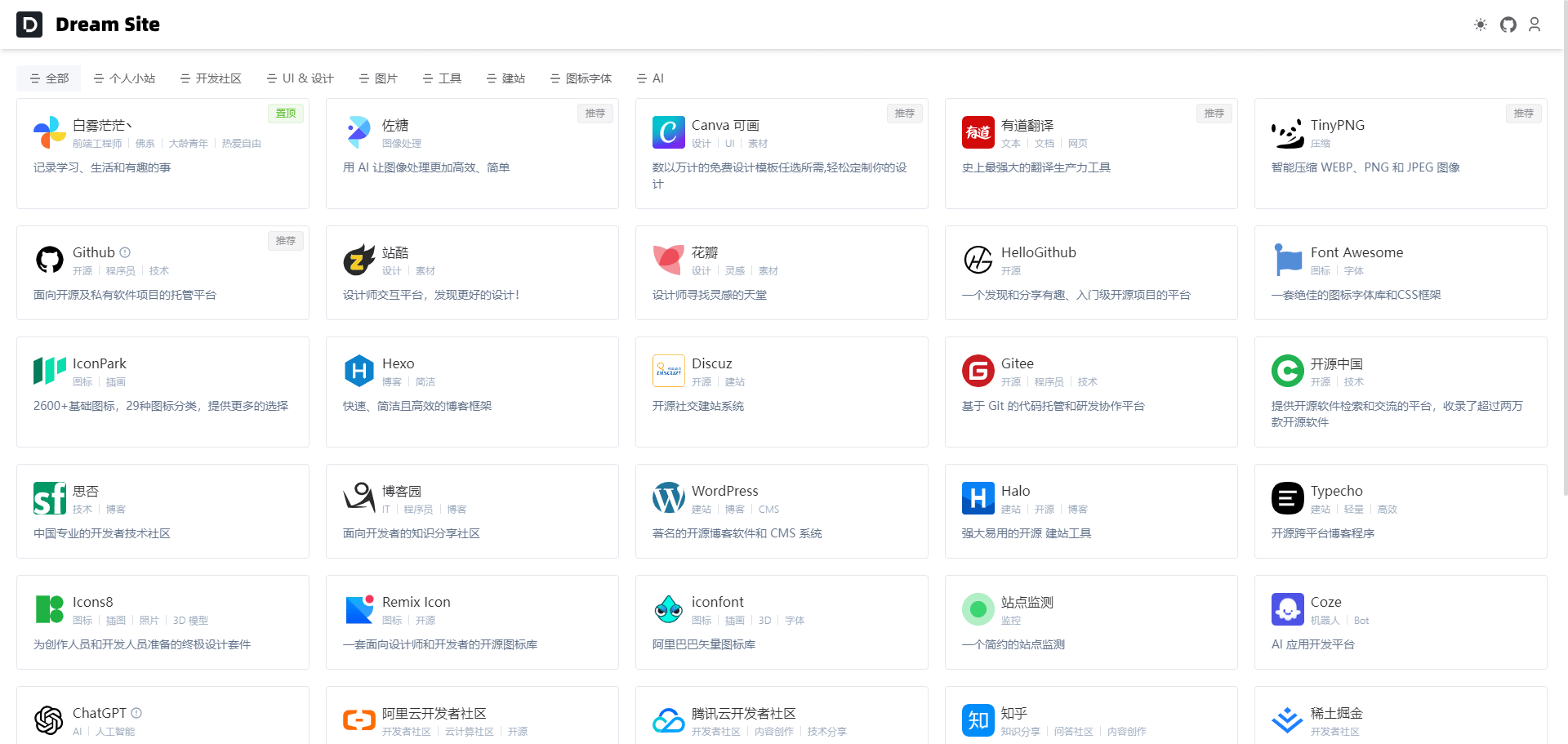Select the 图片 category tab
The height and width of the screenshot is (744, 1568).
pos(378,78)
